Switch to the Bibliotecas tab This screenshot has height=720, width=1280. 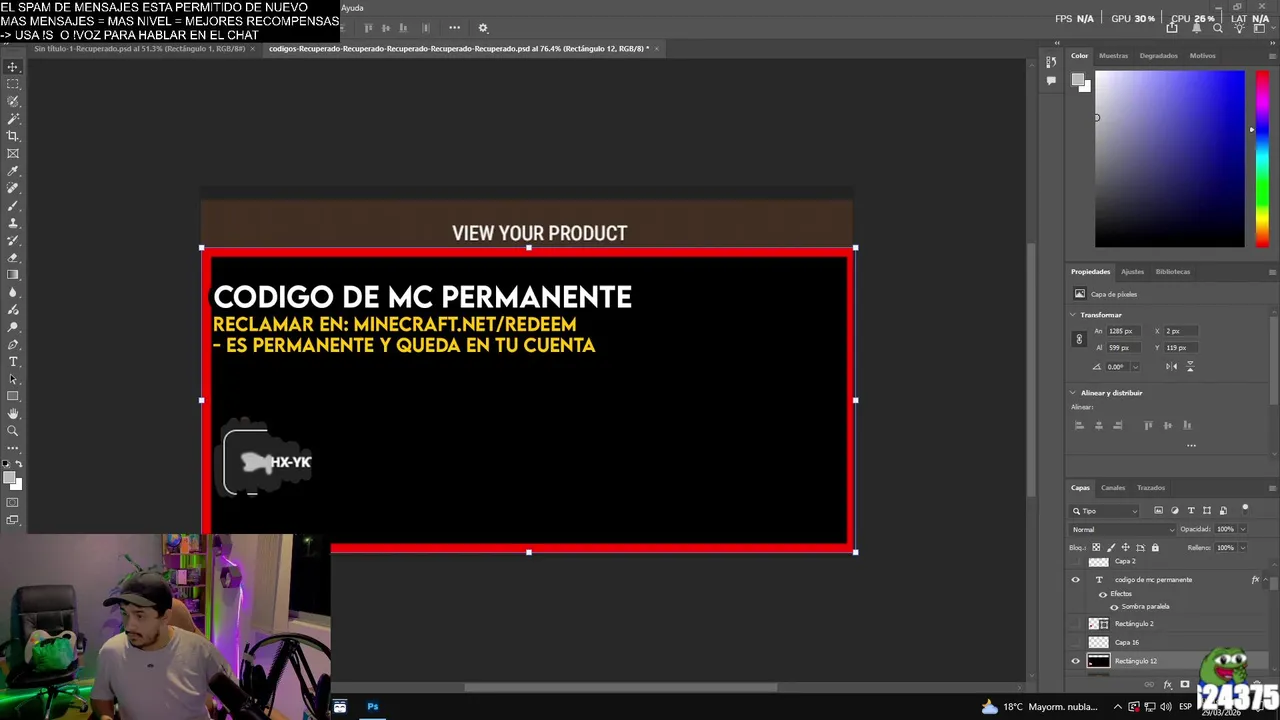1173,272
